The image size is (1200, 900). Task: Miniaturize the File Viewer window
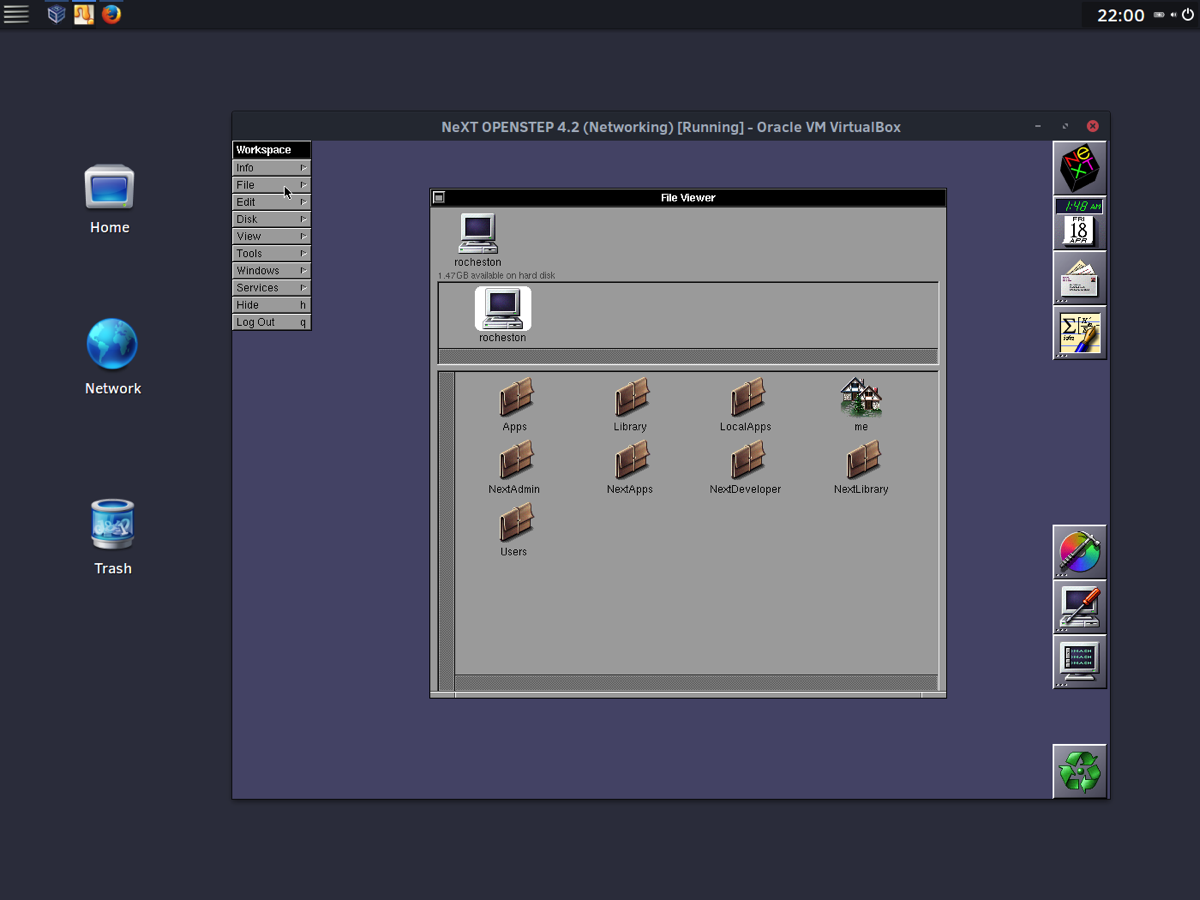(438, 198)
